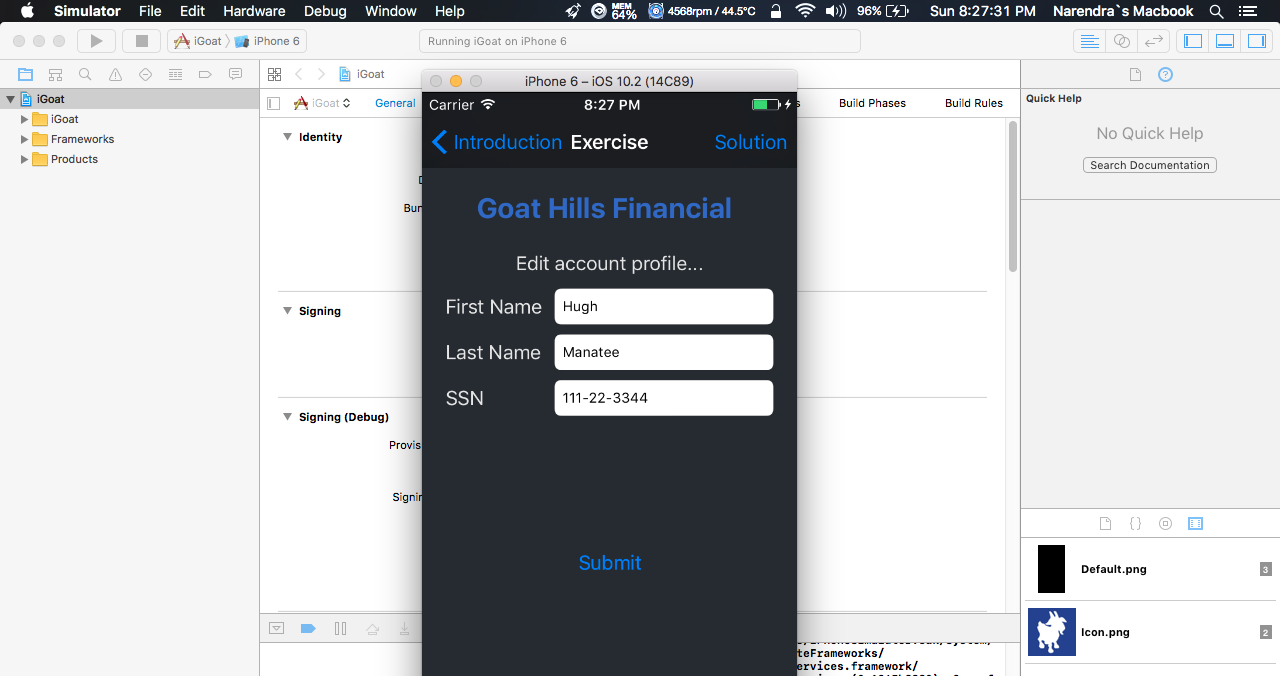Screen dimensions: 1280x676
Task: Show the Version editor
Action: pyautogui.click(x=1154, y=41)
